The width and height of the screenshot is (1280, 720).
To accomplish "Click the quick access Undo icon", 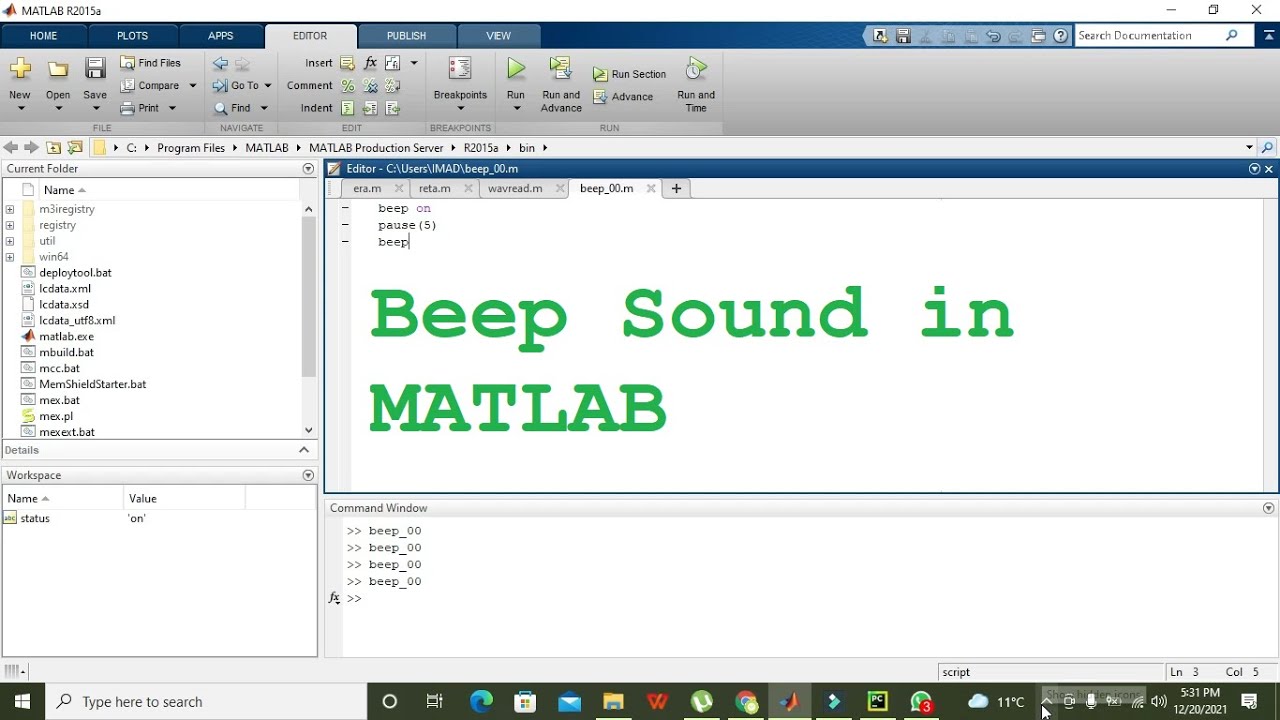I will tap(993, 36).
